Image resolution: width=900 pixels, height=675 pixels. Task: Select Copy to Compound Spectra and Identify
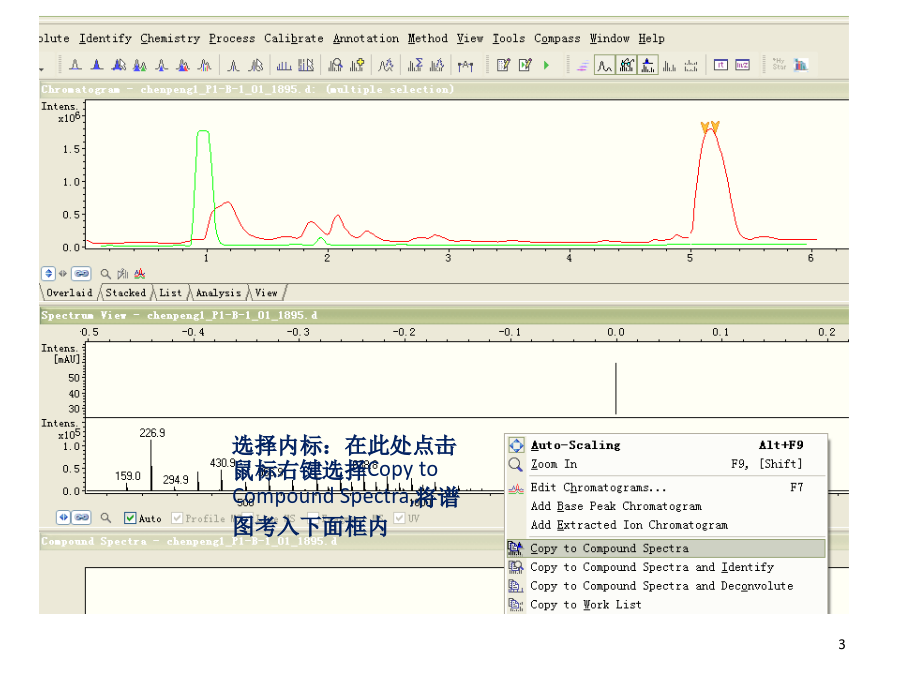coord(666,567)
